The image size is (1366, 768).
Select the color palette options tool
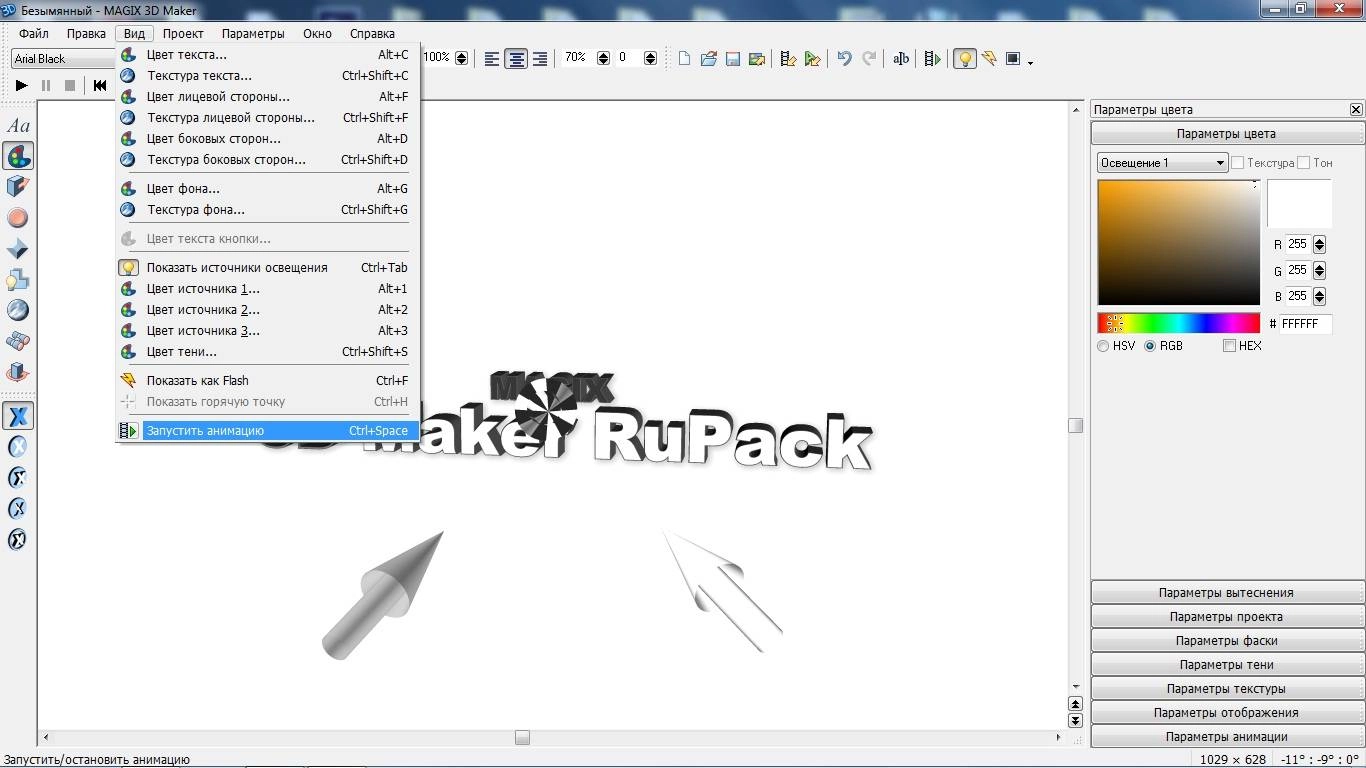tap(18, 156)
